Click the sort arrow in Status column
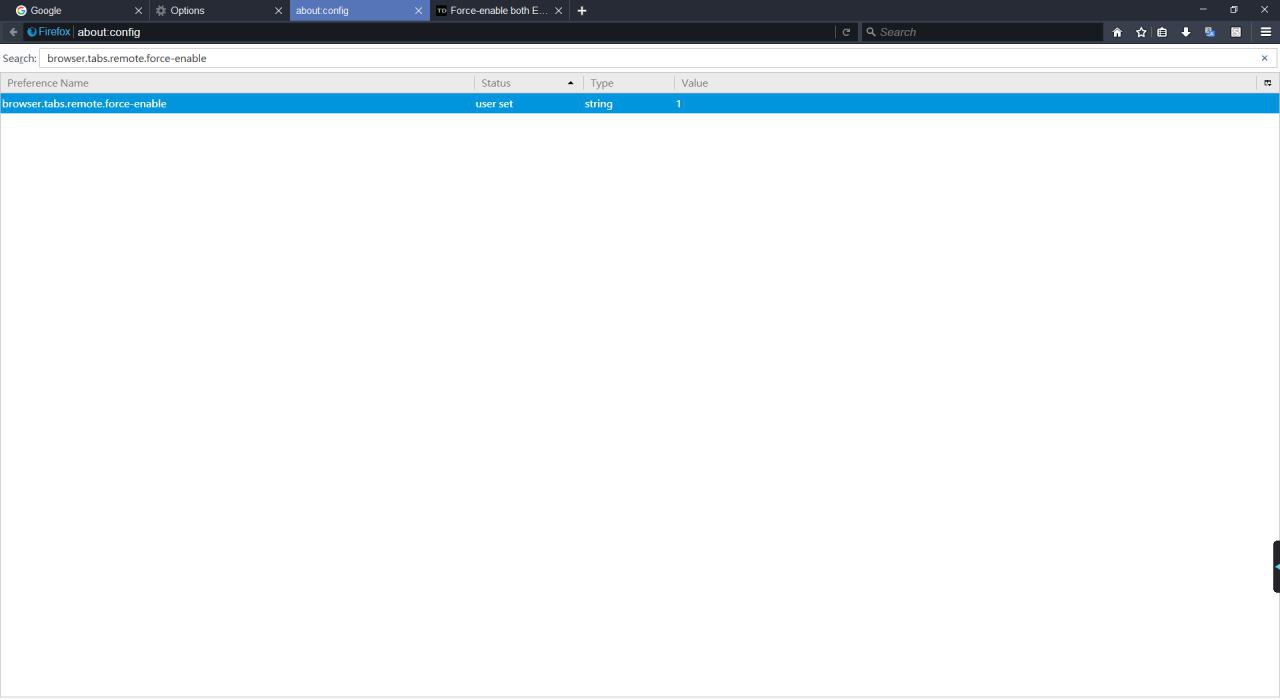The height and width of the screenshot is (700, 1280). [570, 83]
